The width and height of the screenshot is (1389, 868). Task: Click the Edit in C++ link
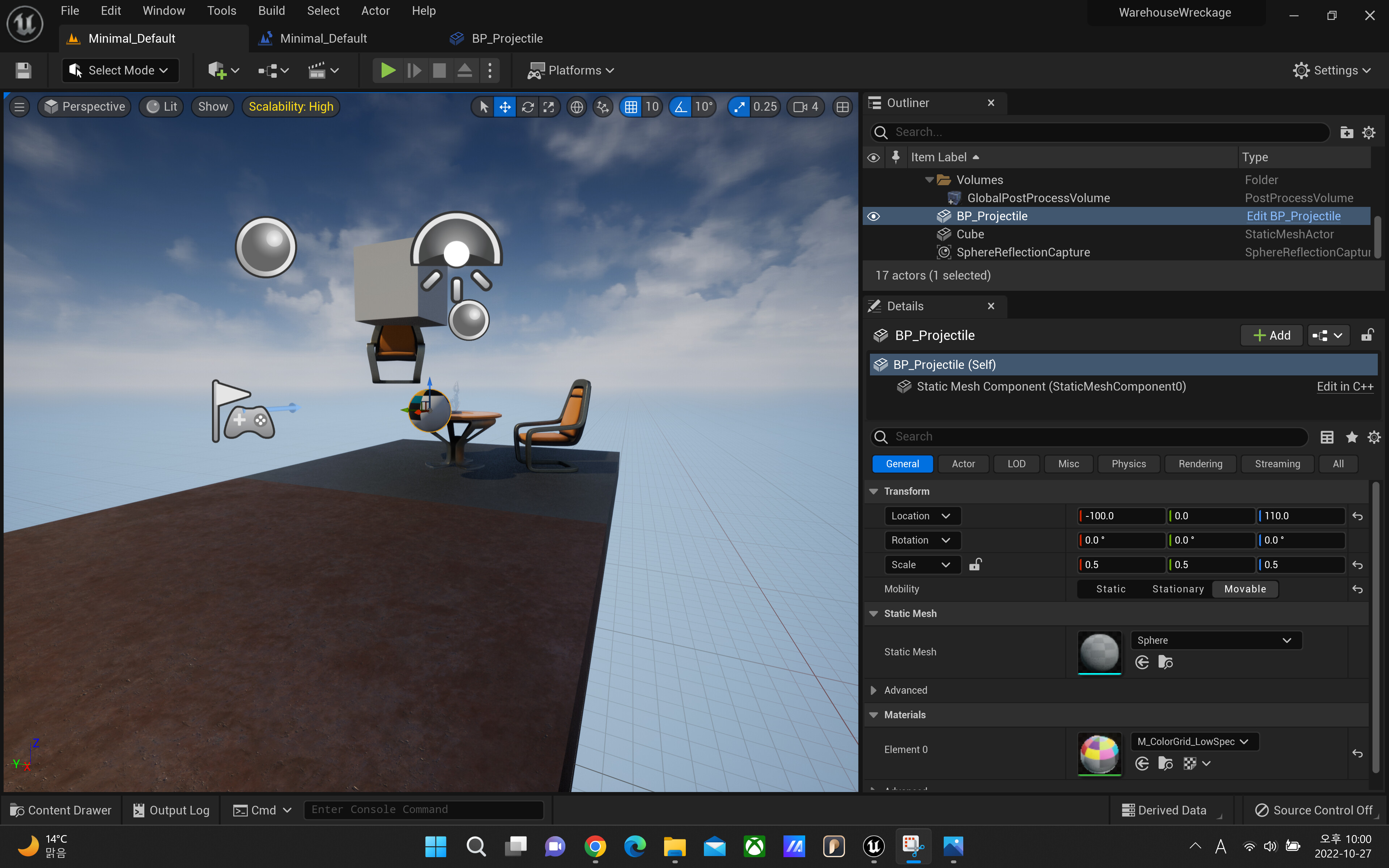pyautogui.click(x=1344, y=386)
